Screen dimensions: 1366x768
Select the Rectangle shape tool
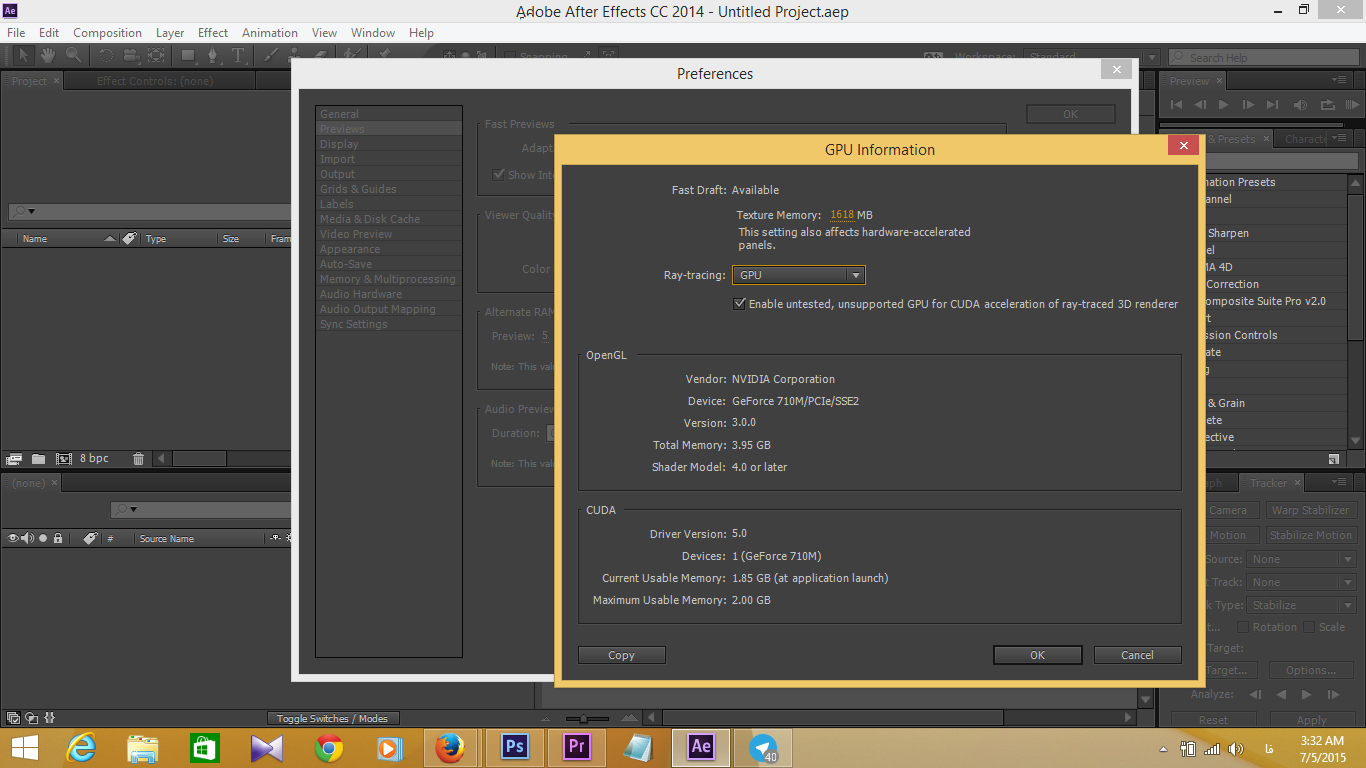tap(188, 56)
